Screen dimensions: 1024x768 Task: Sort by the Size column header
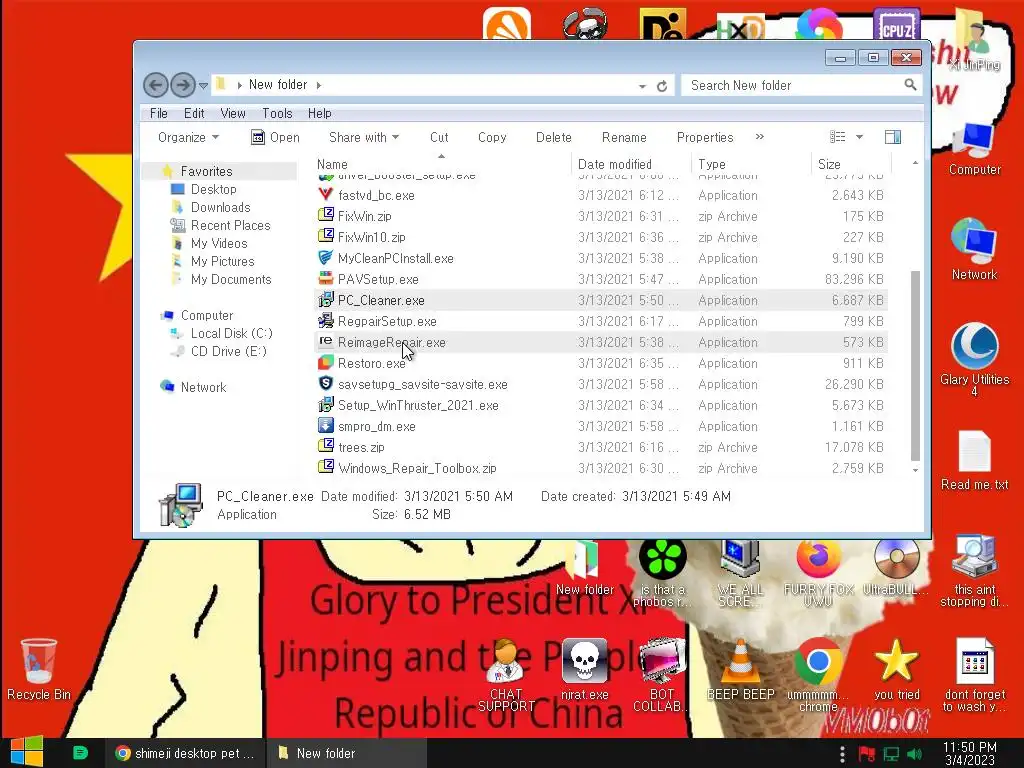[851, 164]
